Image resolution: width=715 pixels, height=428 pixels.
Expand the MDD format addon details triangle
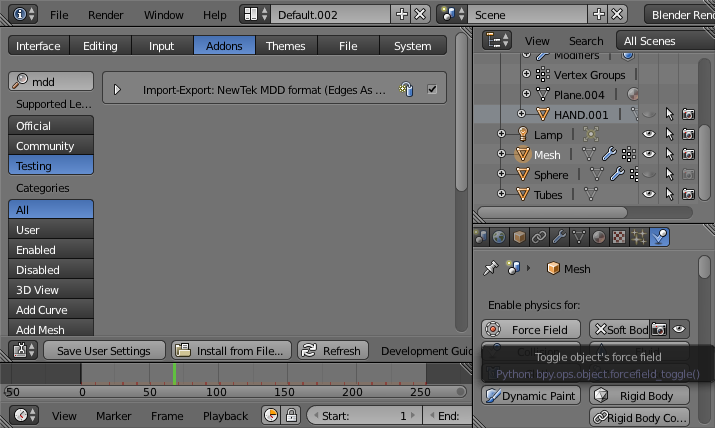click(x=117, y=89)
